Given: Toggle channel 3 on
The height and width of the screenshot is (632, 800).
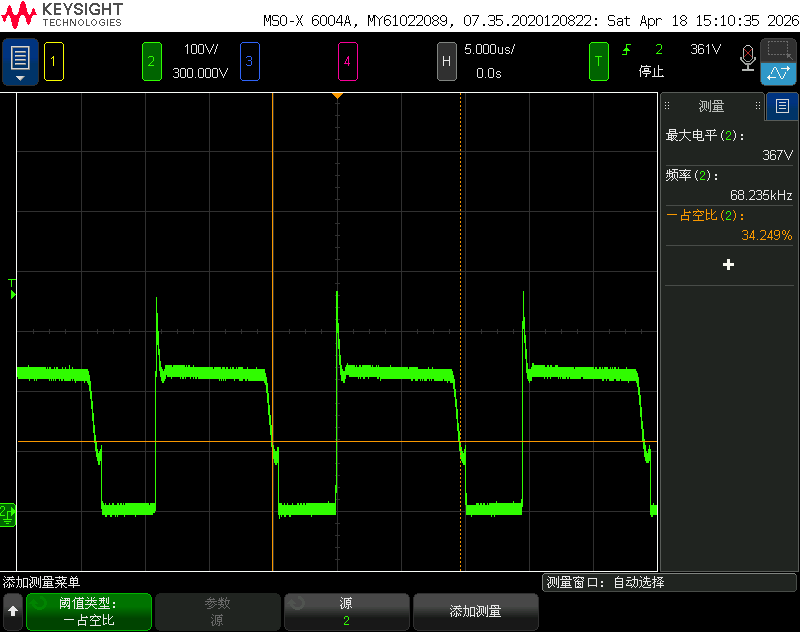Looking at the screenshot, I should coord(249,62).
